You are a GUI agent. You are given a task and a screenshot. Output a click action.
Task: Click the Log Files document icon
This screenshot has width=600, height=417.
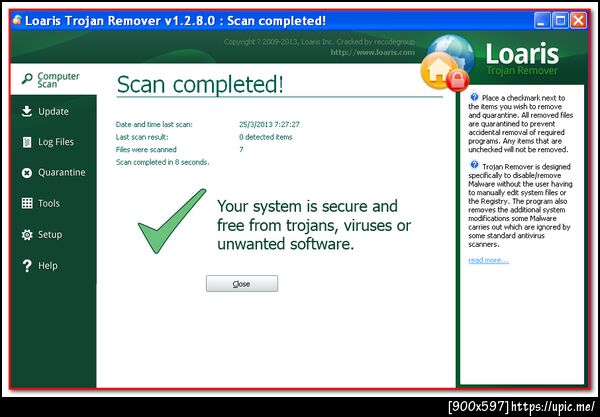click(x=27, y=142)
